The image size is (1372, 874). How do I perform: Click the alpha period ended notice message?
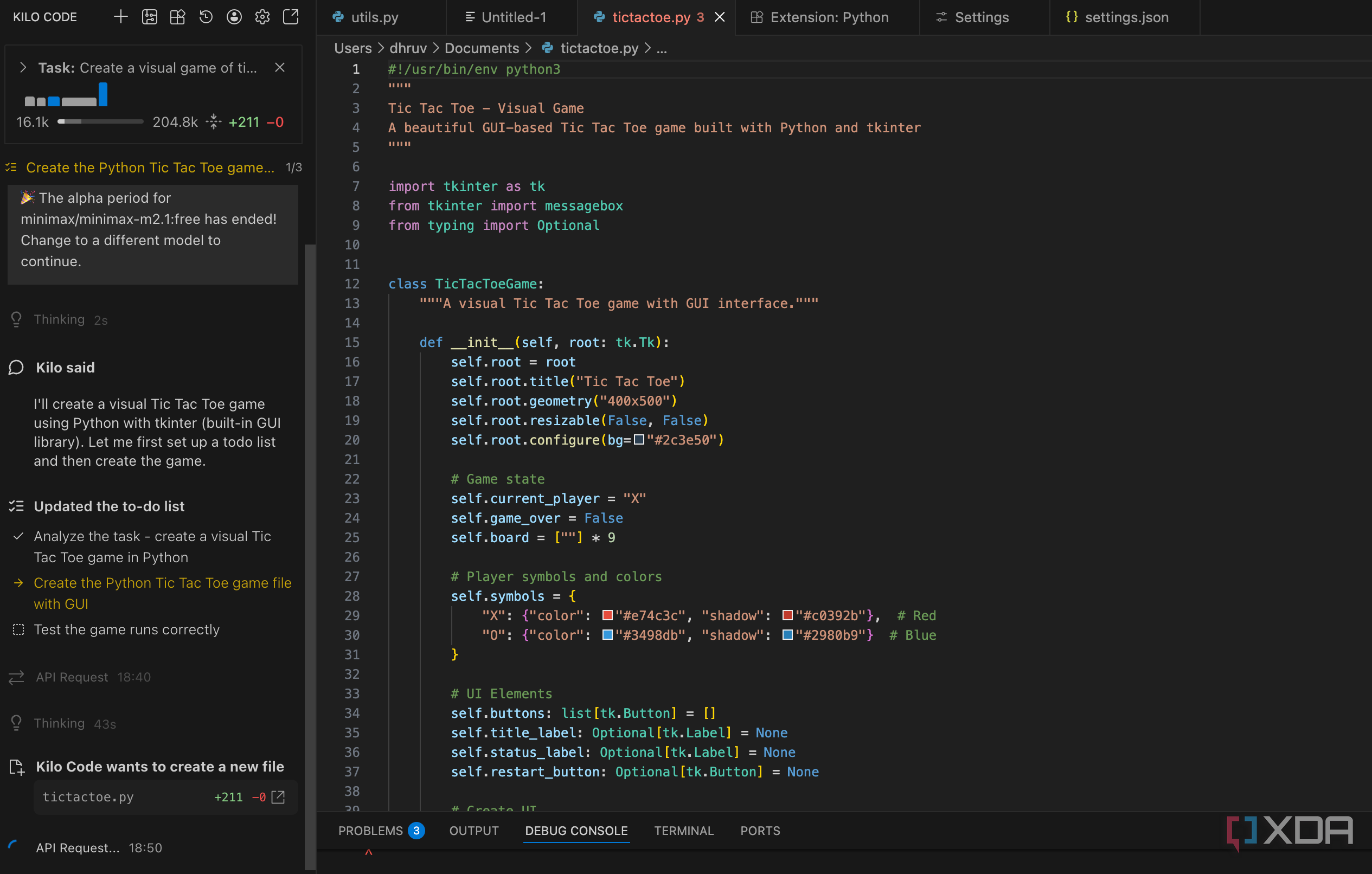coord(153,234)
